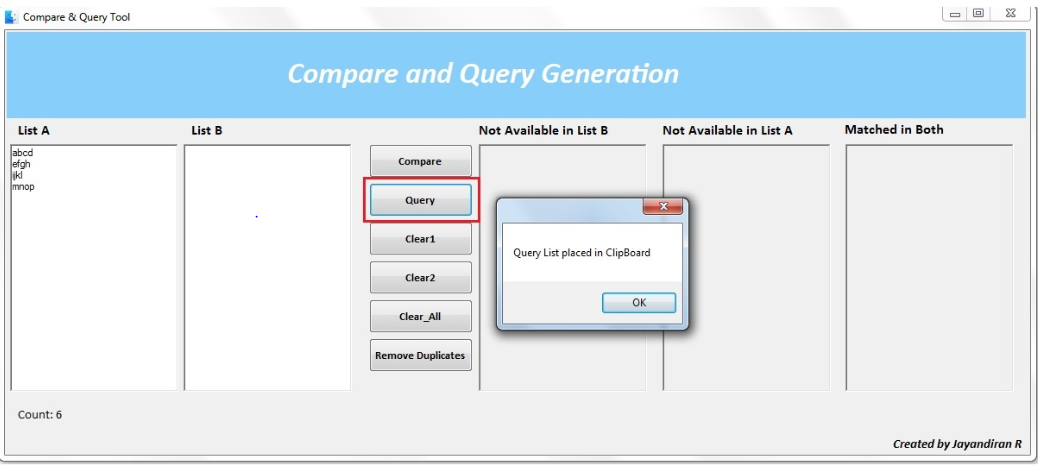Click the 'List A' heading label

[34, 130]
